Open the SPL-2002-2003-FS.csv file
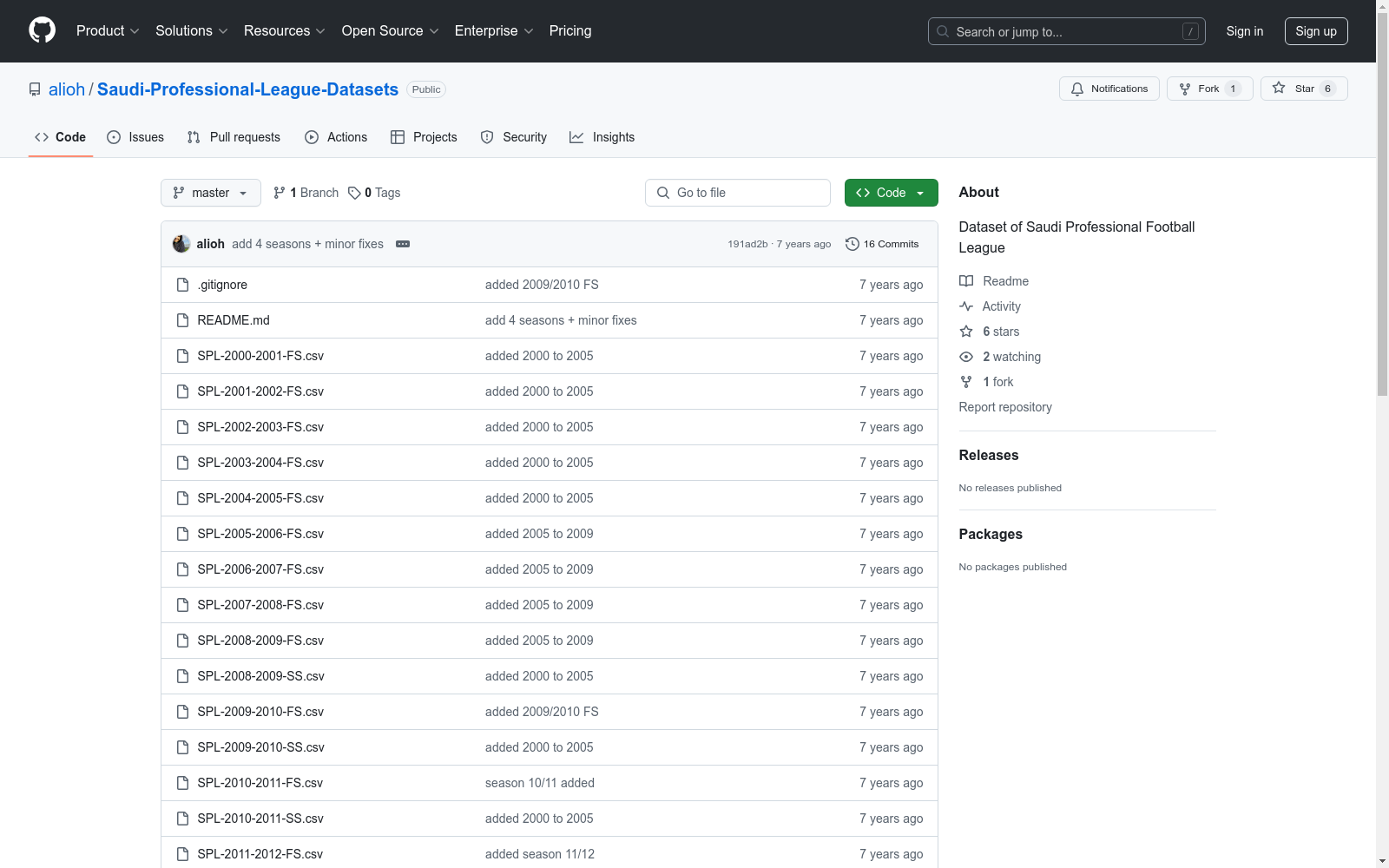 pos(260,427)
